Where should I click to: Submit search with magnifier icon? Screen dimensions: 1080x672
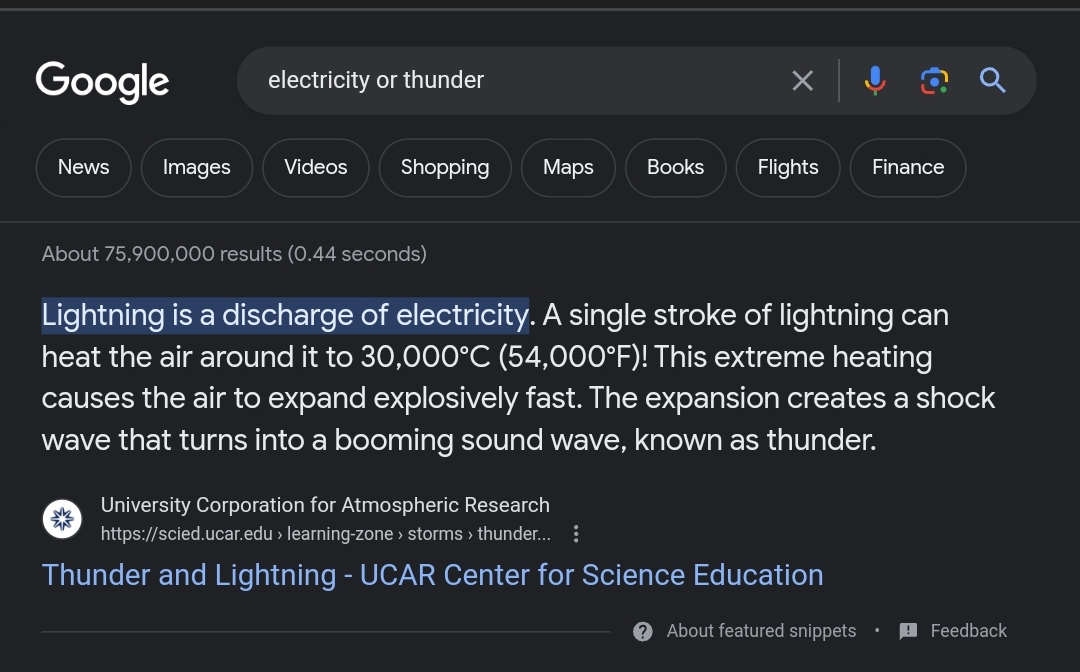coord(993,80)
